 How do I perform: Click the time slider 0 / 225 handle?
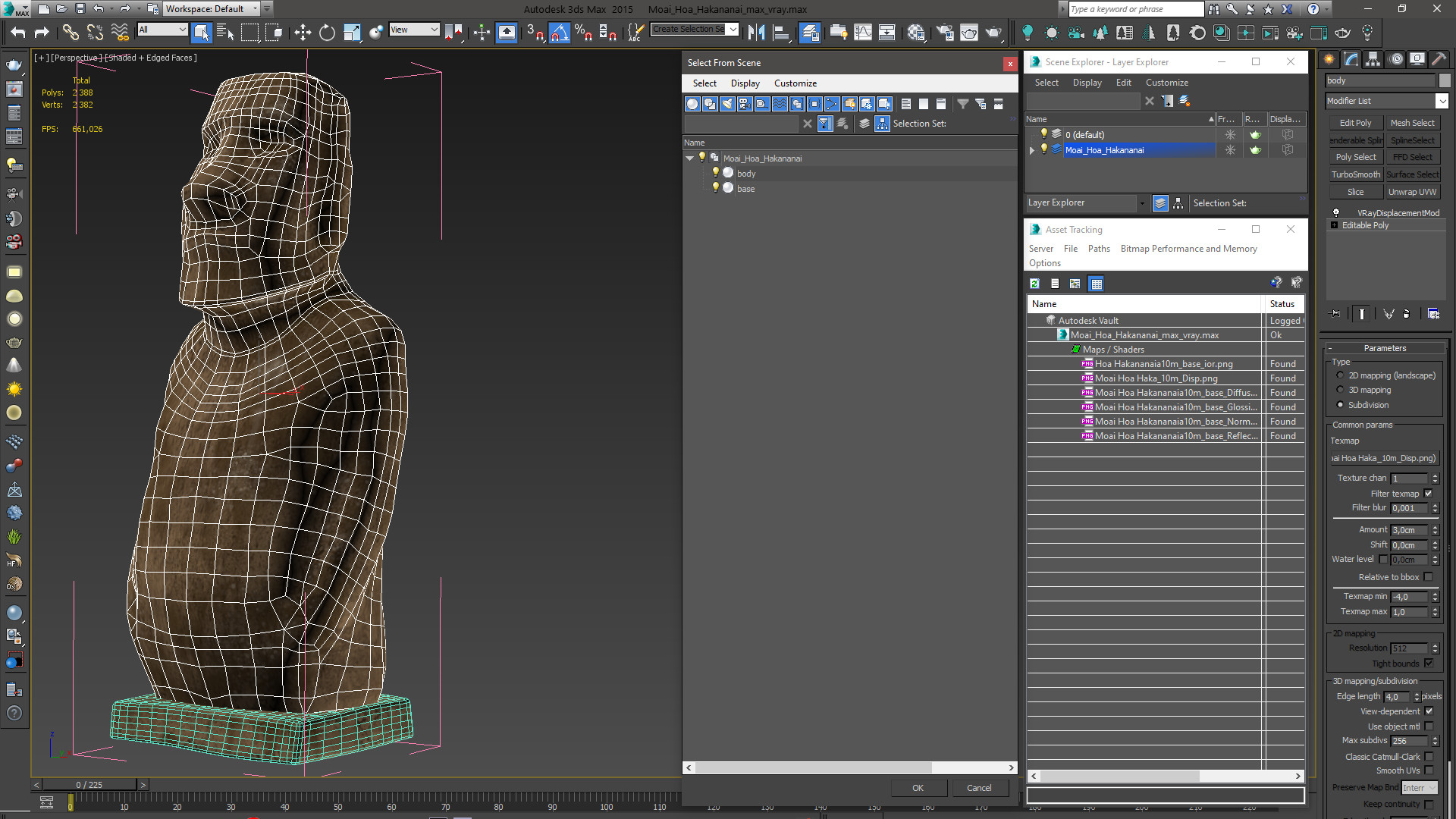coord(89,785)
